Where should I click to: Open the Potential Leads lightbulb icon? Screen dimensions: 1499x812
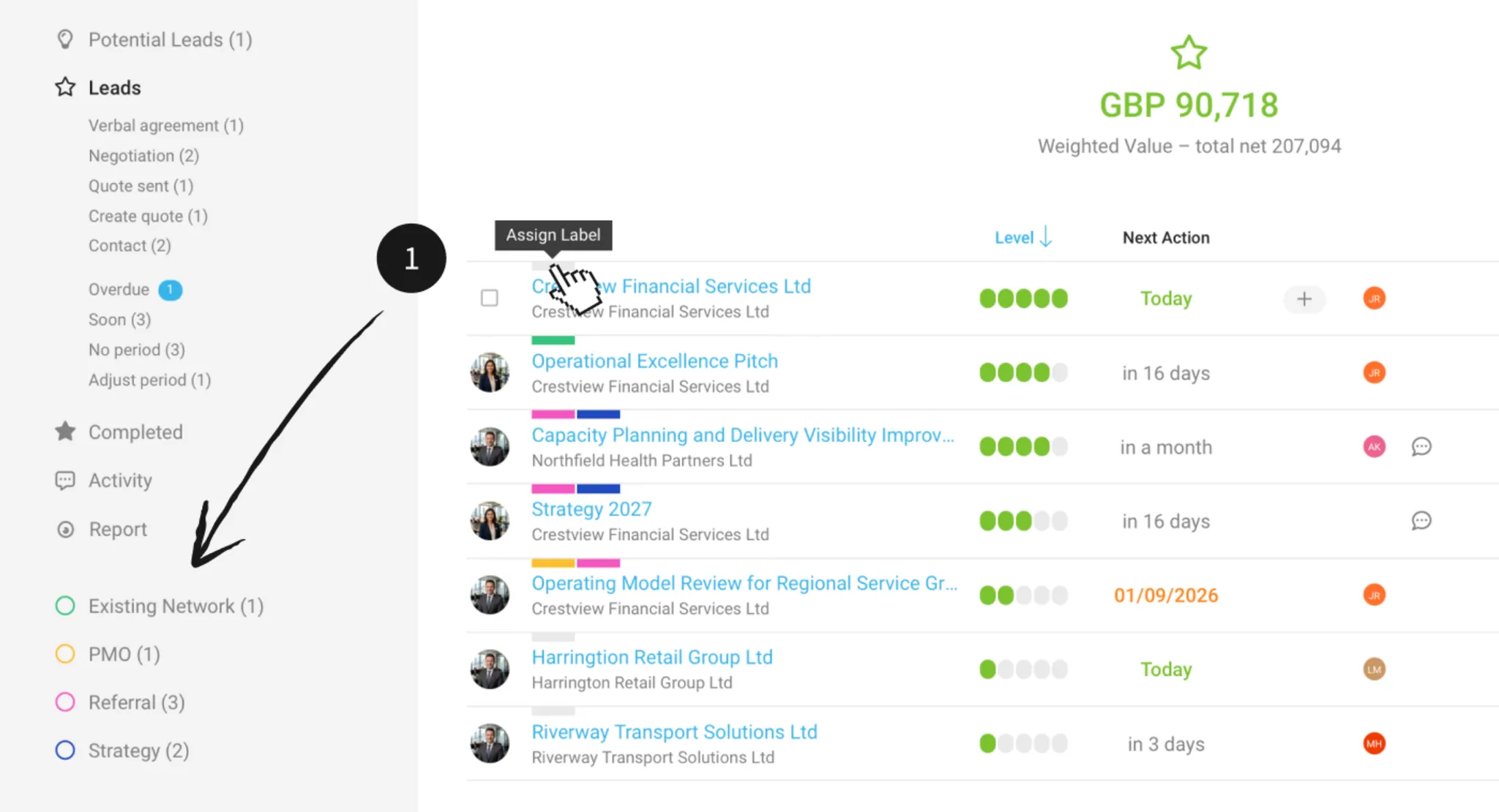tap(65, 40)
